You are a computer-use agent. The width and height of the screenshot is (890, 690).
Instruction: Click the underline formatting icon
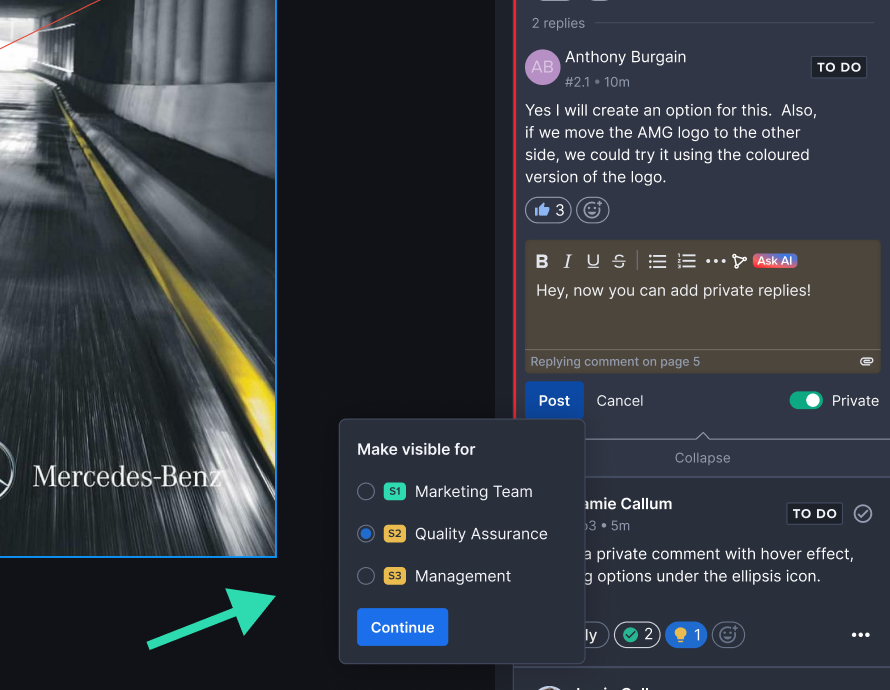pos(593,261)
